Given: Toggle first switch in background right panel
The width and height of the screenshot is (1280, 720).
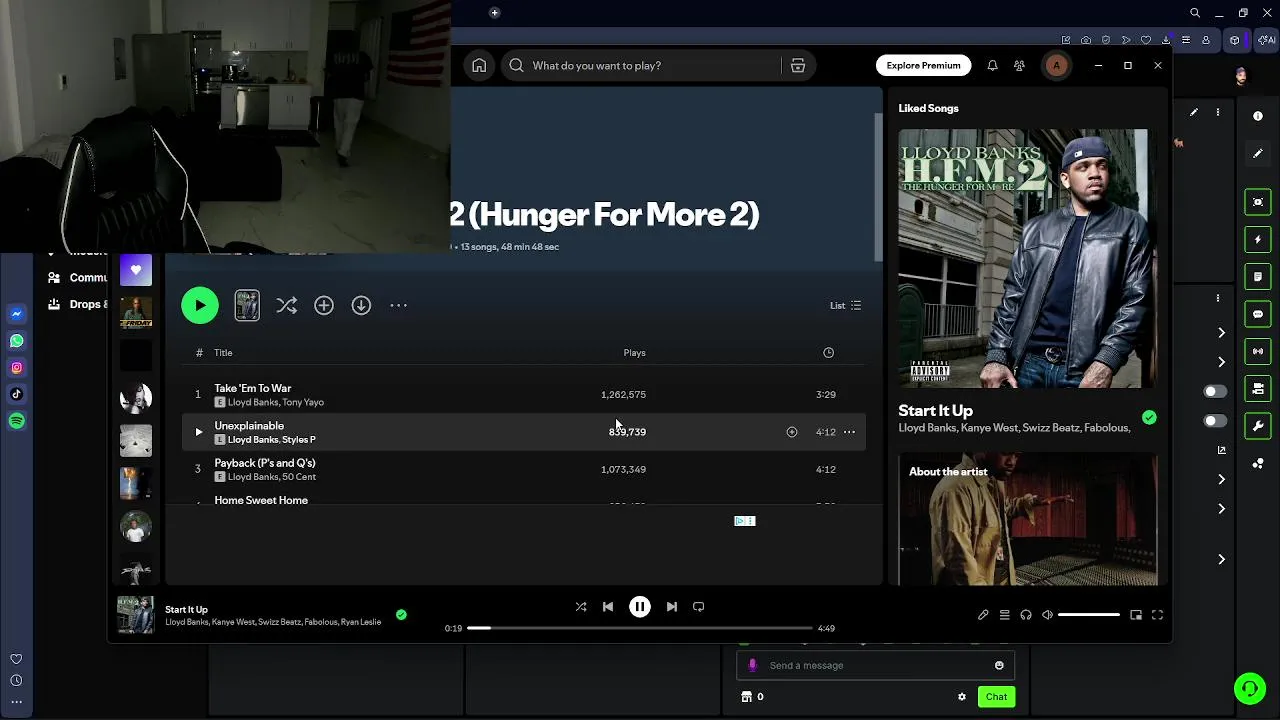Looking at the screenshot, I should click(1215, 391).
